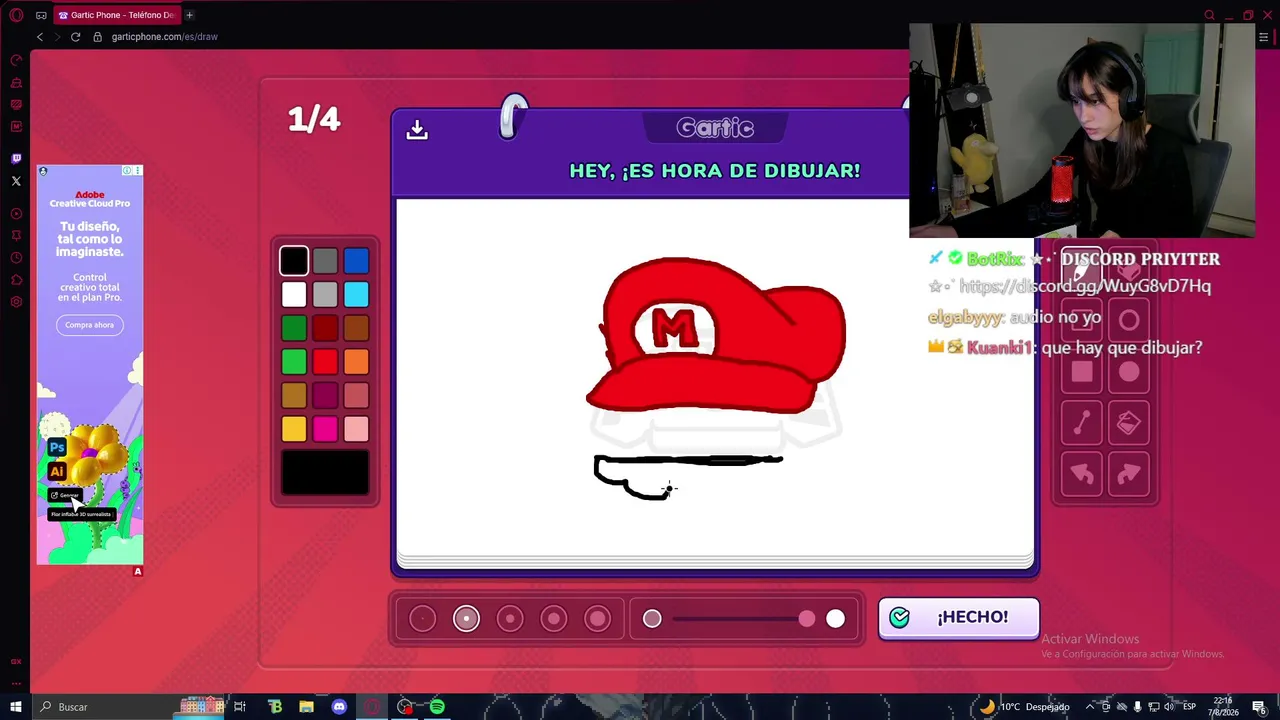The height and width of the screenshot is (720, 1280).
Task: Adjust the opacity slider handle
Action: pyautogui.click(x=807, y=619)
